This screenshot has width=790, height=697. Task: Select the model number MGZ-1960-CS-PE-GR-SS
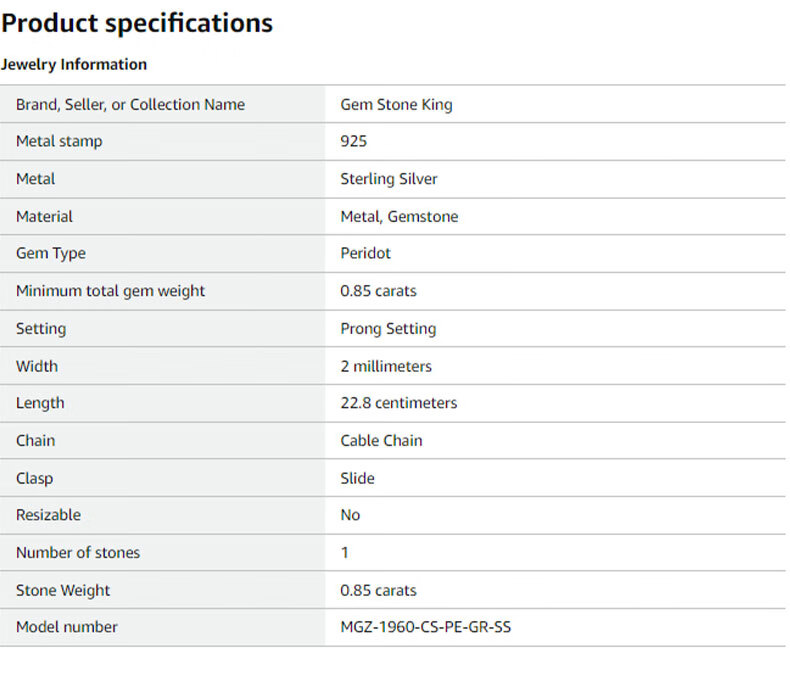[426, 627]
